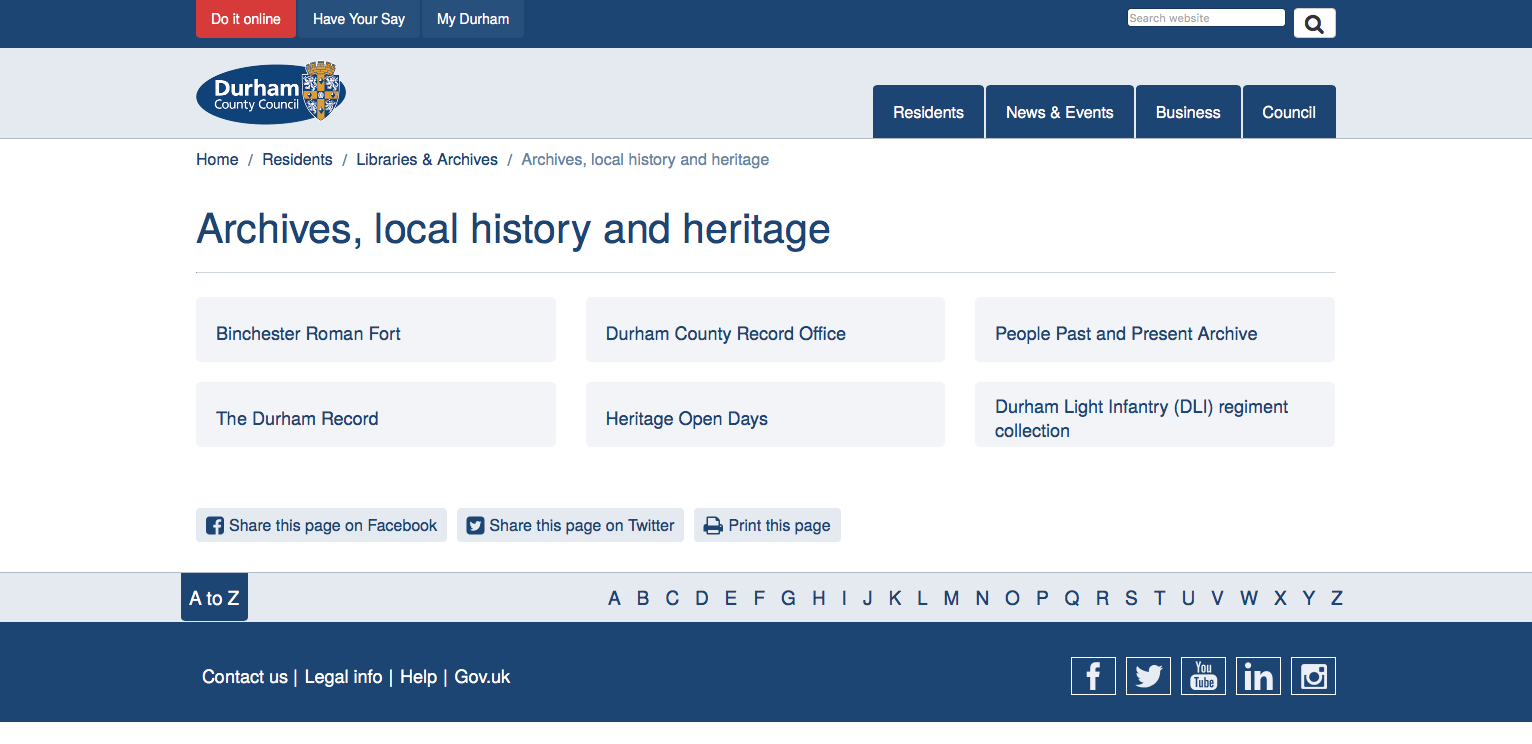Select letter R in A–Z index
This screenshot has height=744, width=1532.
1102,598
